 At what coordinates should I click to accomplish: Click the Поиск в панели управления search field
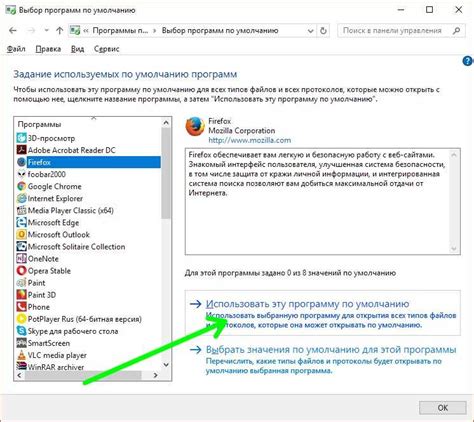click(x=396, y=31)
